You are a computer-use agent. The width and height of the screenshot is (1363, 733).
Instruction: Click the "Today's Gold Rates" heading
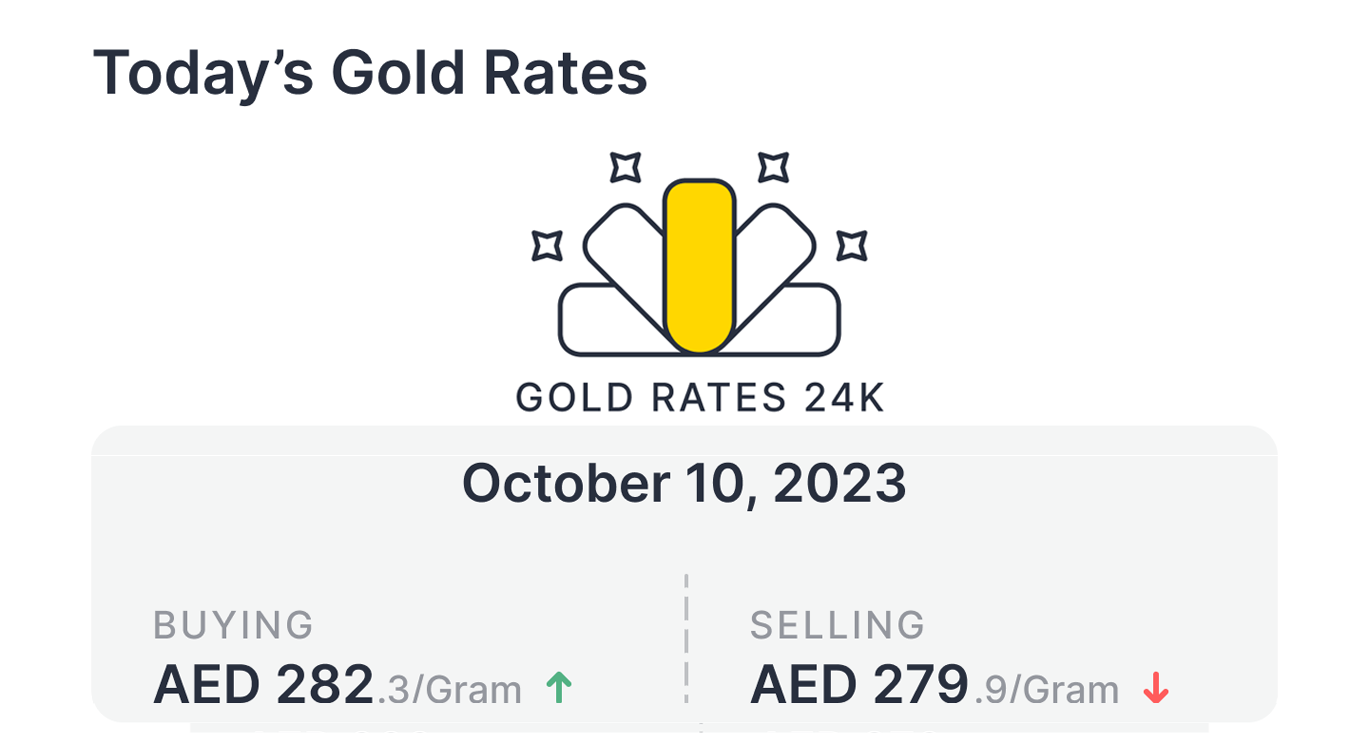coord(370,73)
